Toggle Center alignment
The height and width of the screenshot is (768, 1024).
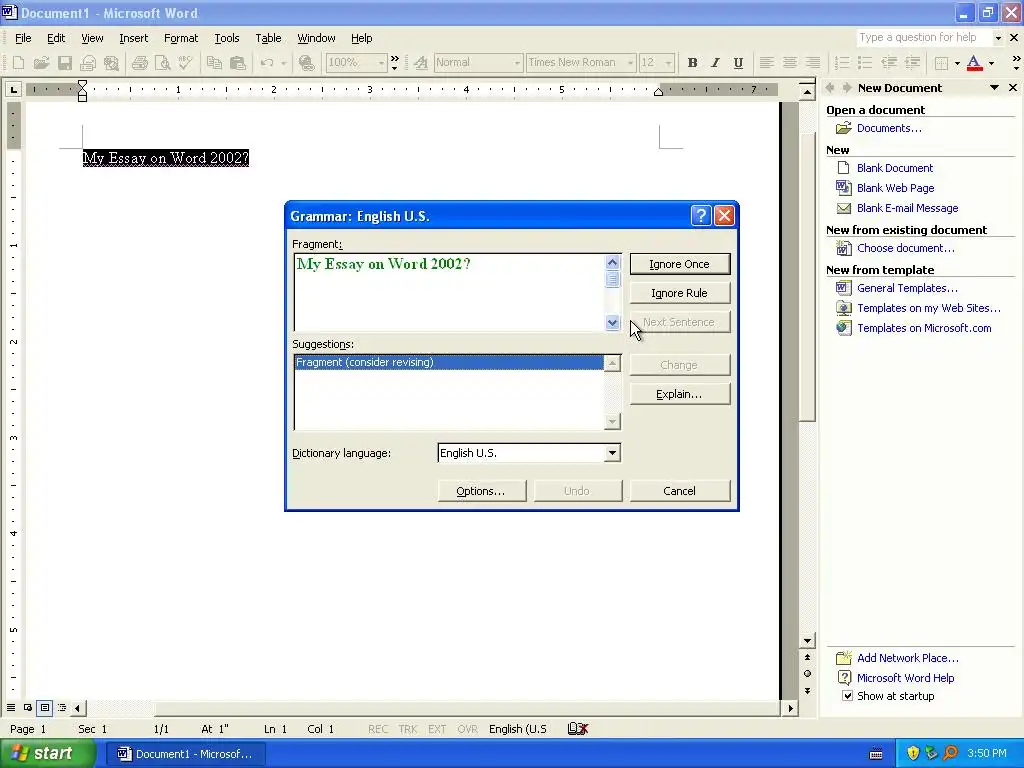(x=790, y=63)
